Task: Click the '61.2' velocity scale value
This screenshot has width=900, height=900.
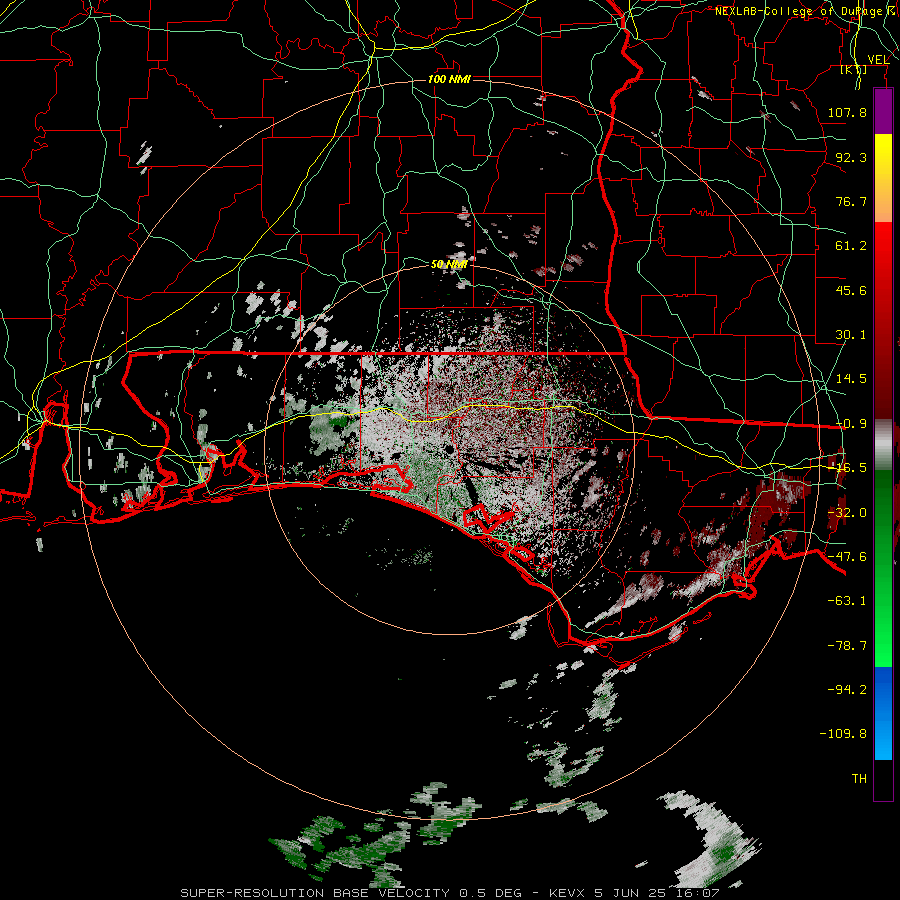Action: [x=851, y=246]
